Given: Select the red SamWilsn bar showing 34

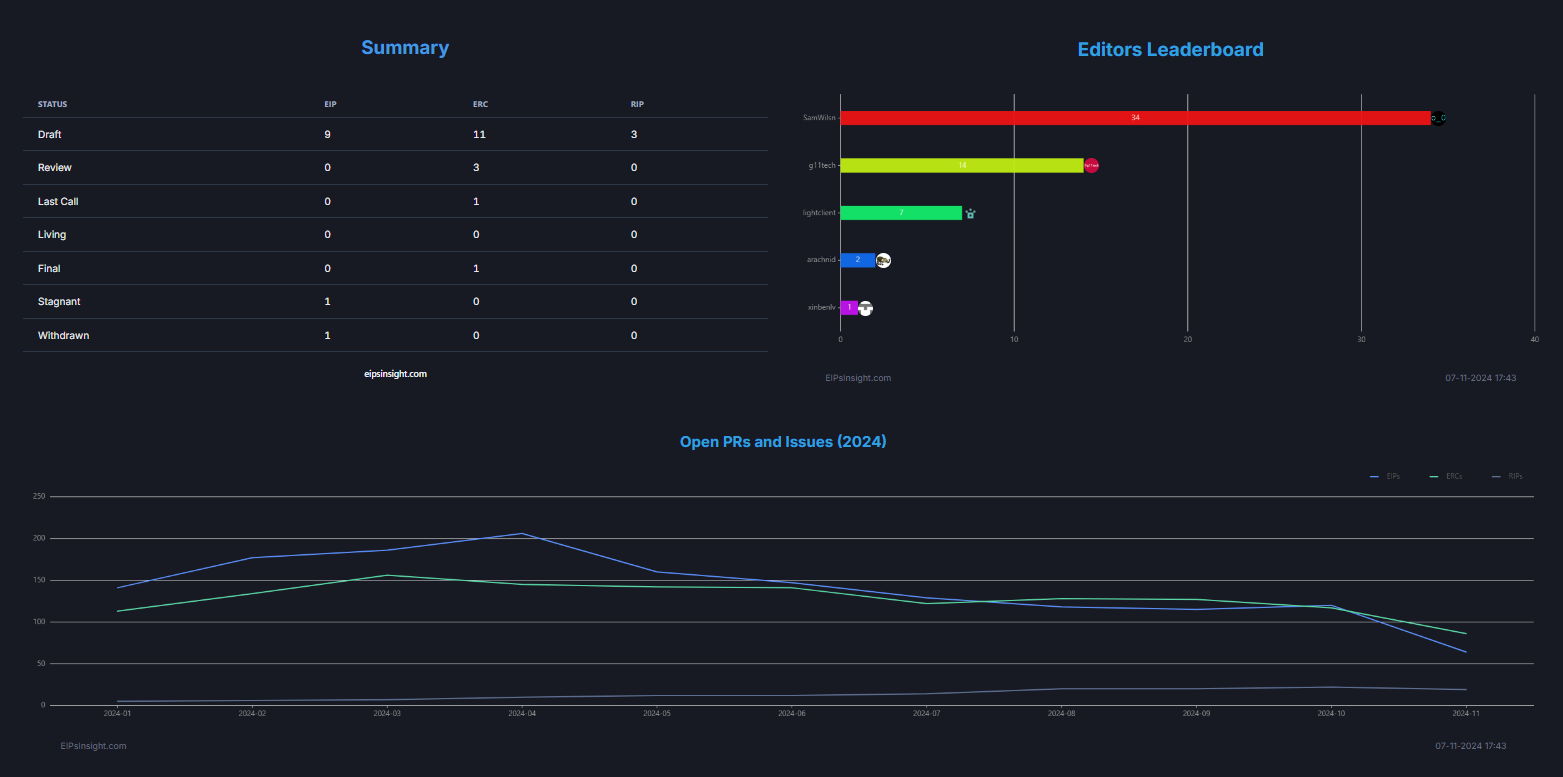Looking at the screenshot, I should (x=1135, y=118).
